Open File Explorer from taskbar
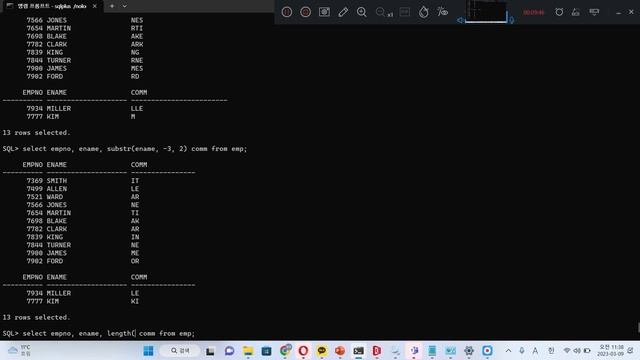Screen dimensions: 640x360 pyautogui.click(x=248, y=351)
